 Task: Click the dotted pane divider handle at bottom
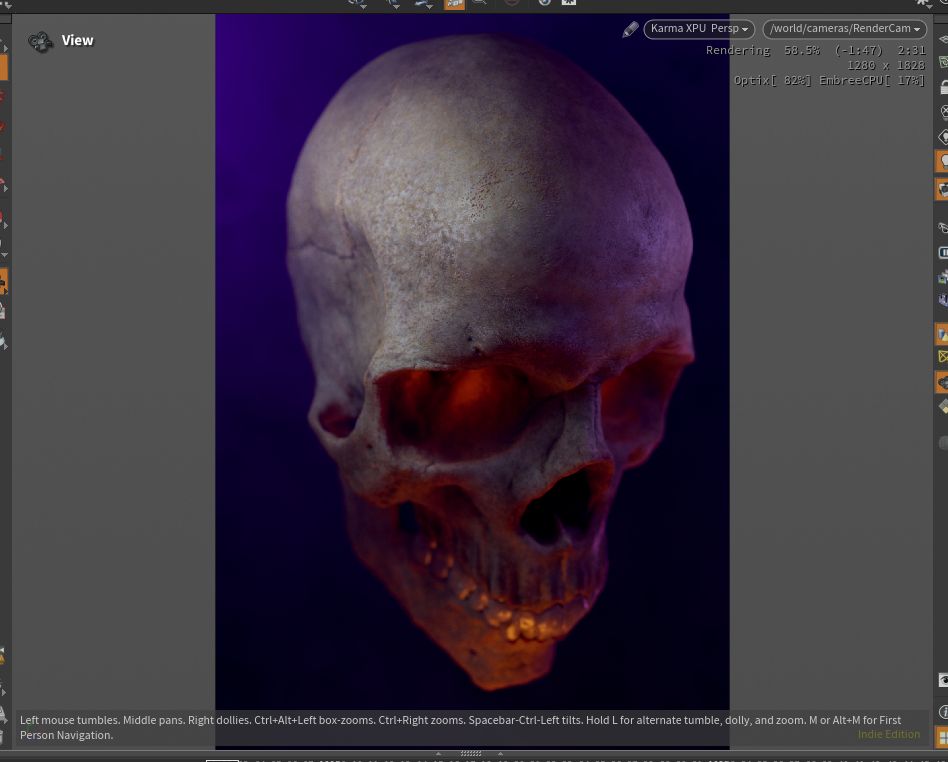tap(471, 754)
